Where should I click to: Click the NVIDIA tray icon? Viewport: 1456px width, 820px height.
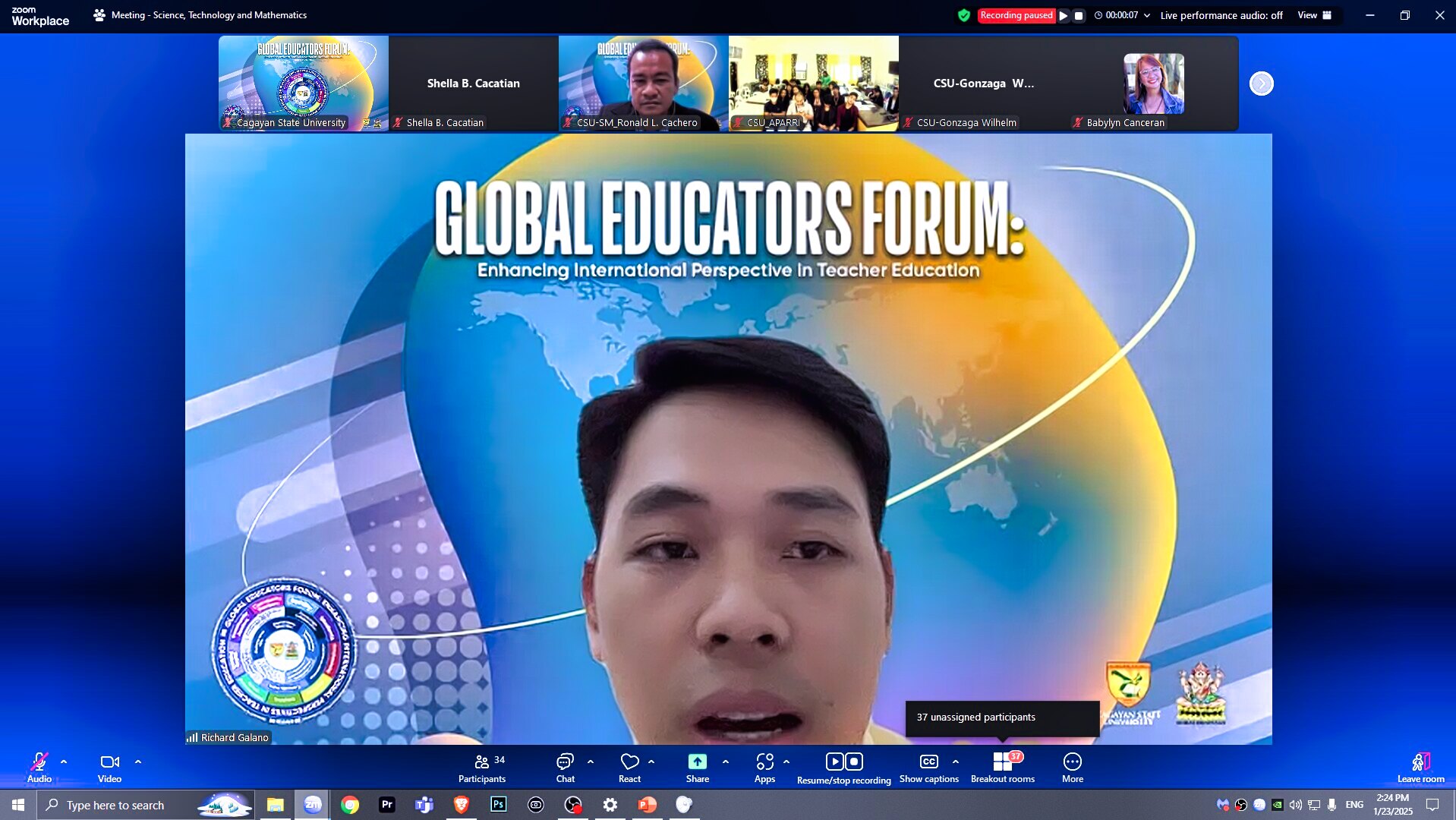coord(1278,805)
